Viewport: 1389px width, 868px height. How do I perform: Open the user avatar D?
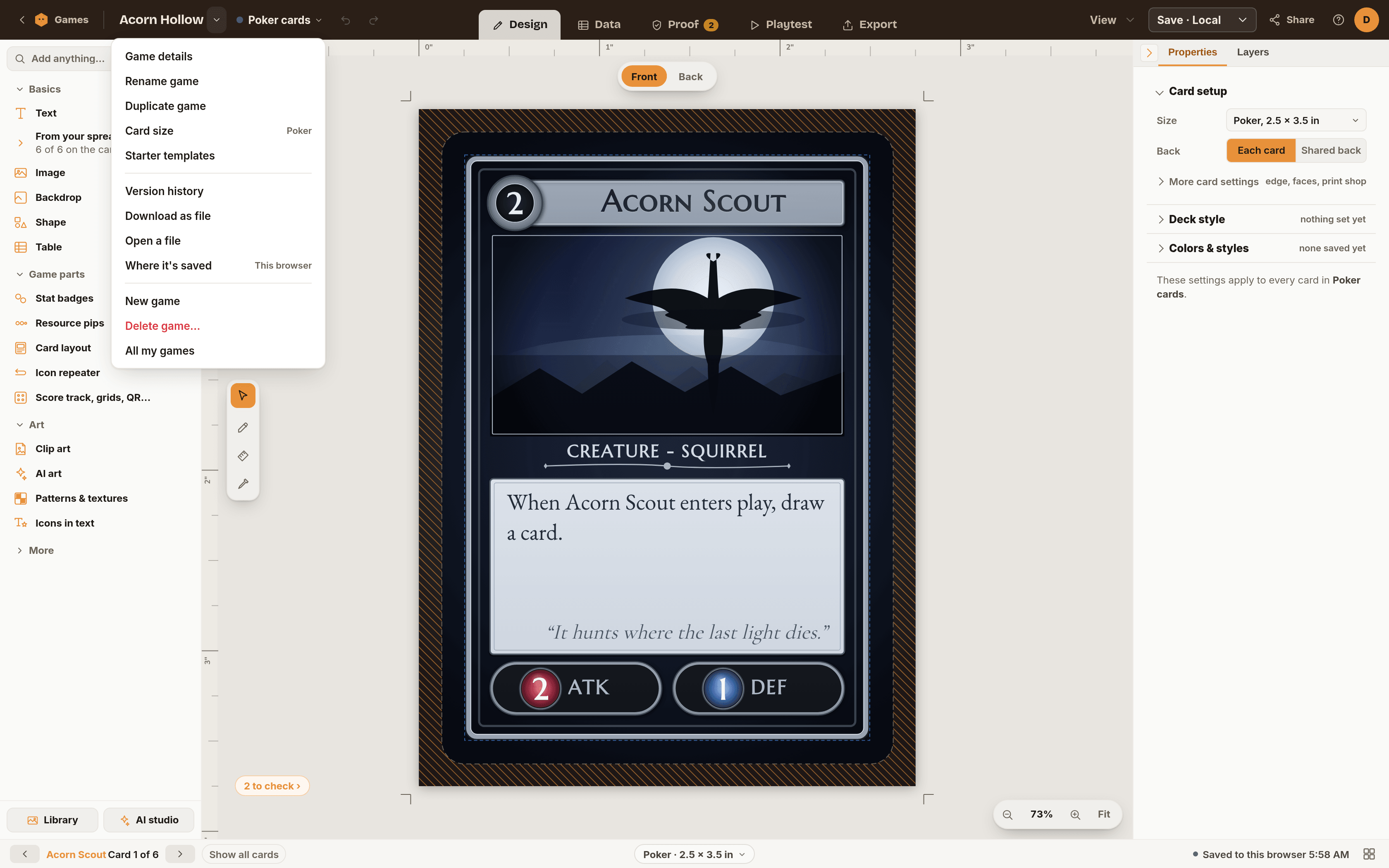coord(1366,20)
